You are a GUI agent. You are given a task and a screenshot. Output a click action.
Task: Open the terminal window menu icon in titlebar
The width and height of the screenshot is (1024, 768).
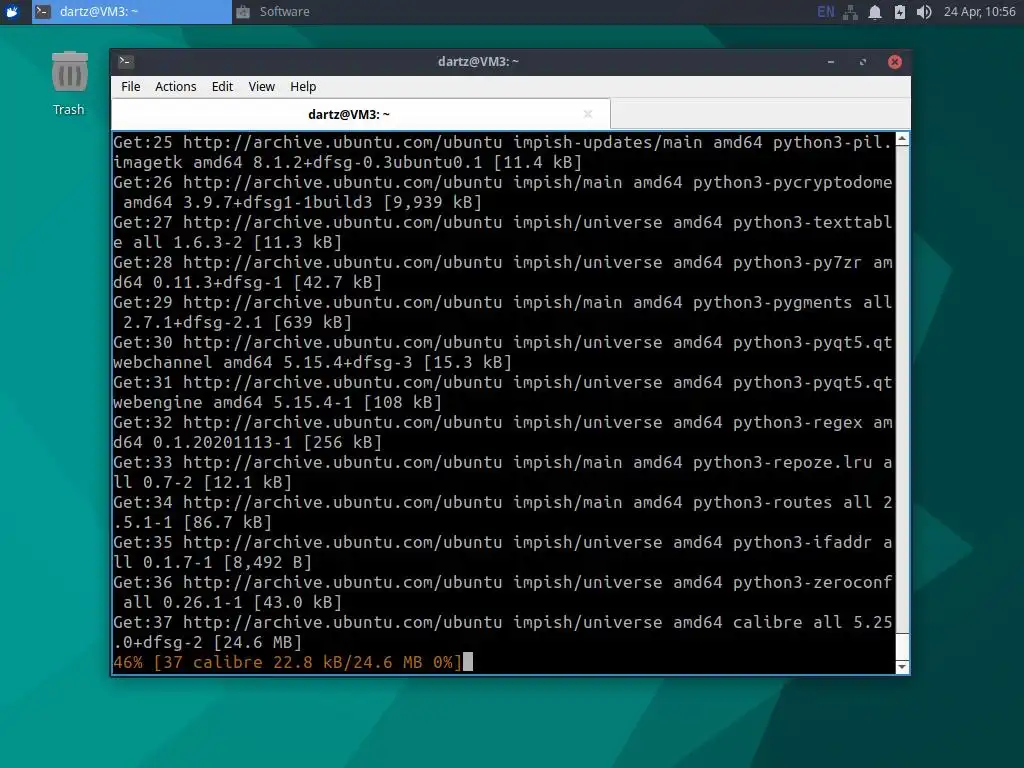(x=126, y=61)
